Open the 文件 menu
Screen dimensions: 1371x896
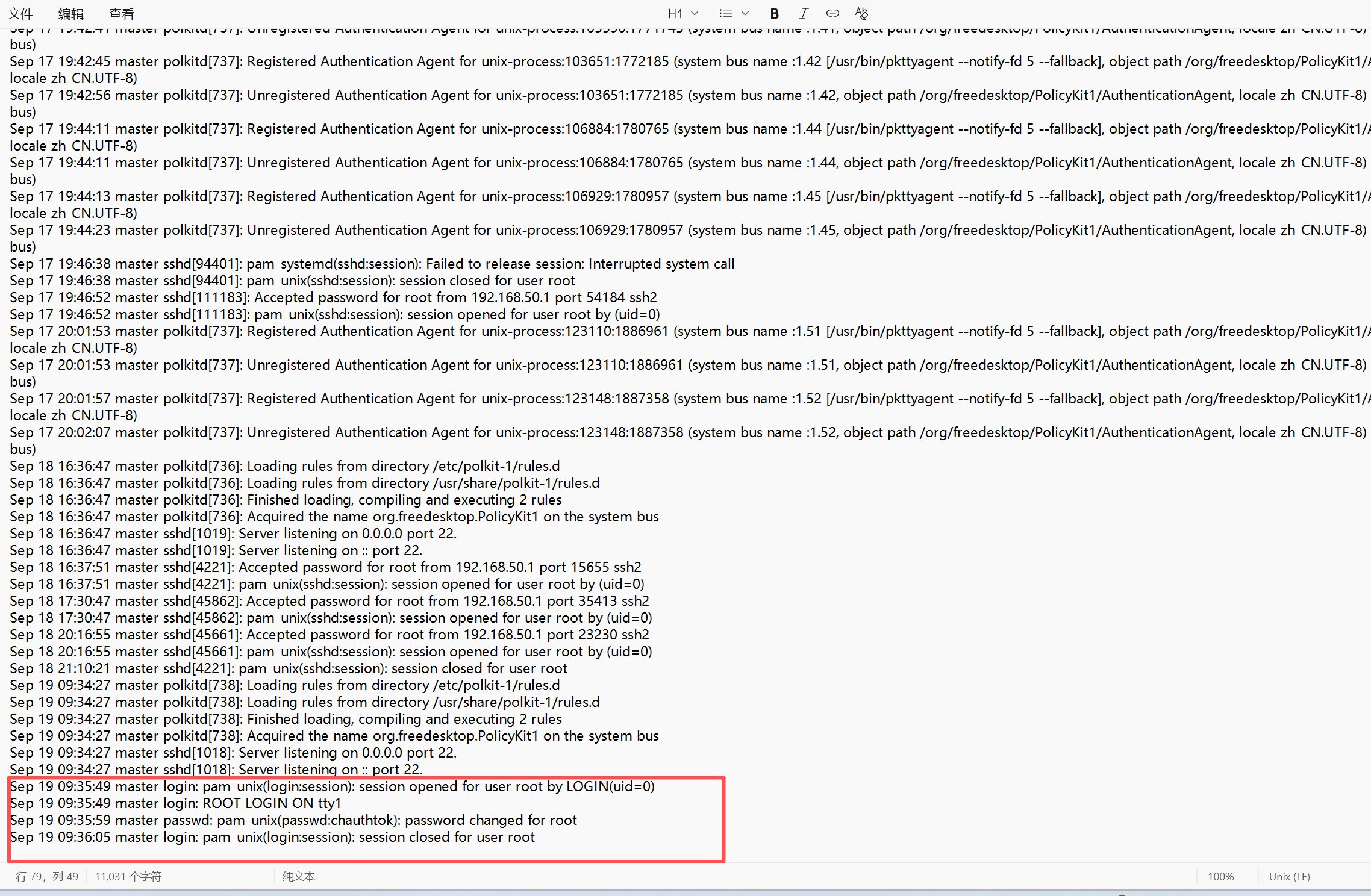tap(20, 14)
